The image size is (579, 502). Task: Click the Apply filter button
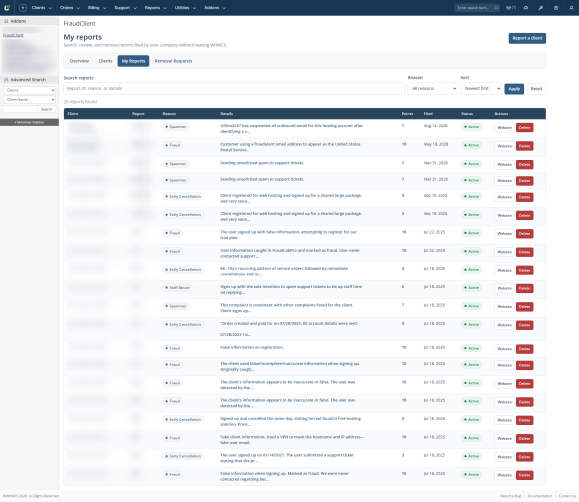[x=514, y=89]
